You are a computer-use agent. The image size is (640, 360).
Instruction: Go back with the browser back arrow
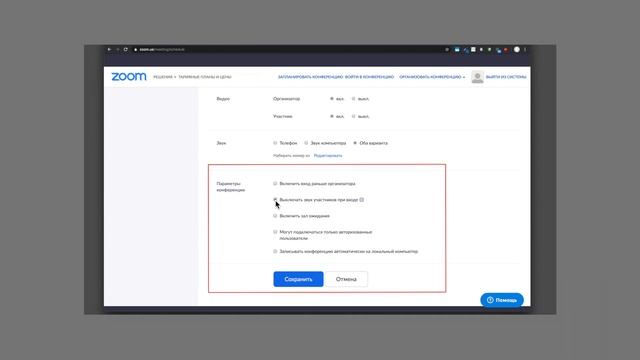click(109, 49)
